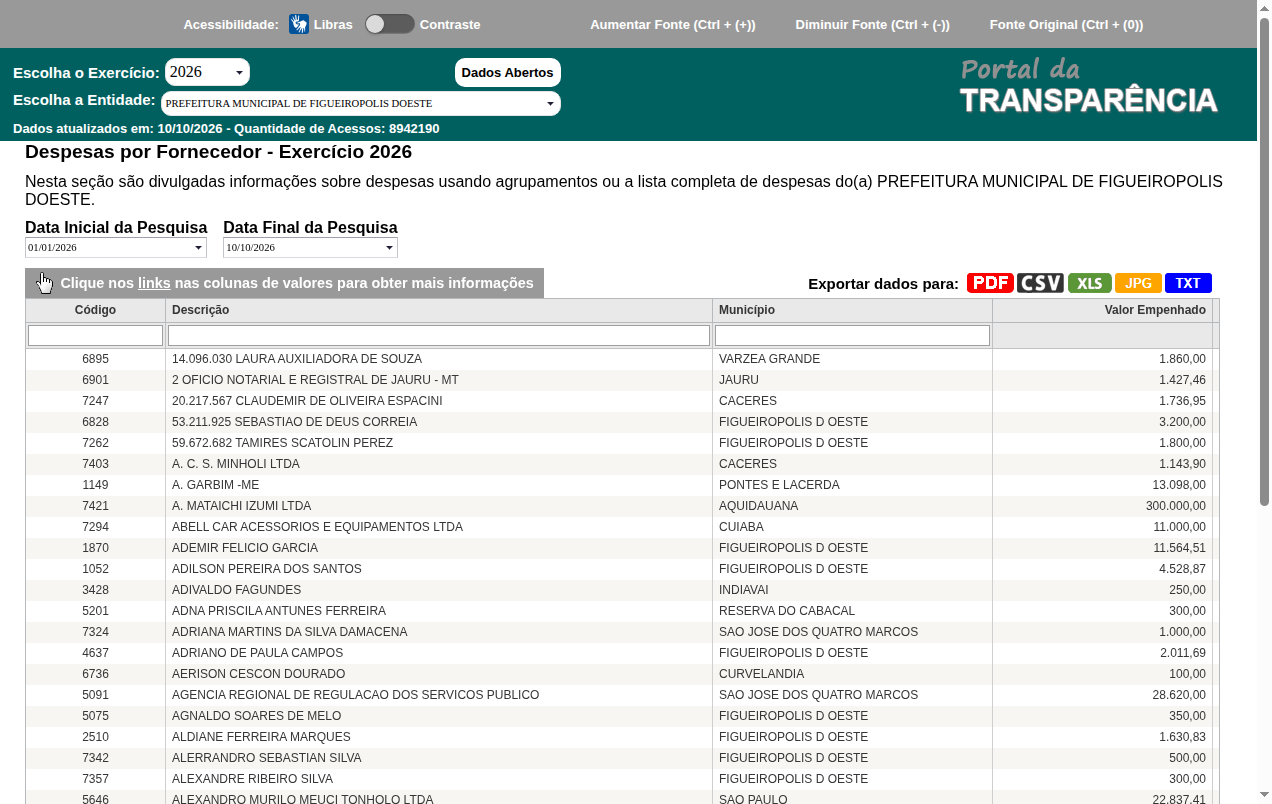Export data as PDF
This screenshot has width=1272, height=804.
pyautogui.click(x=990, y=283)
